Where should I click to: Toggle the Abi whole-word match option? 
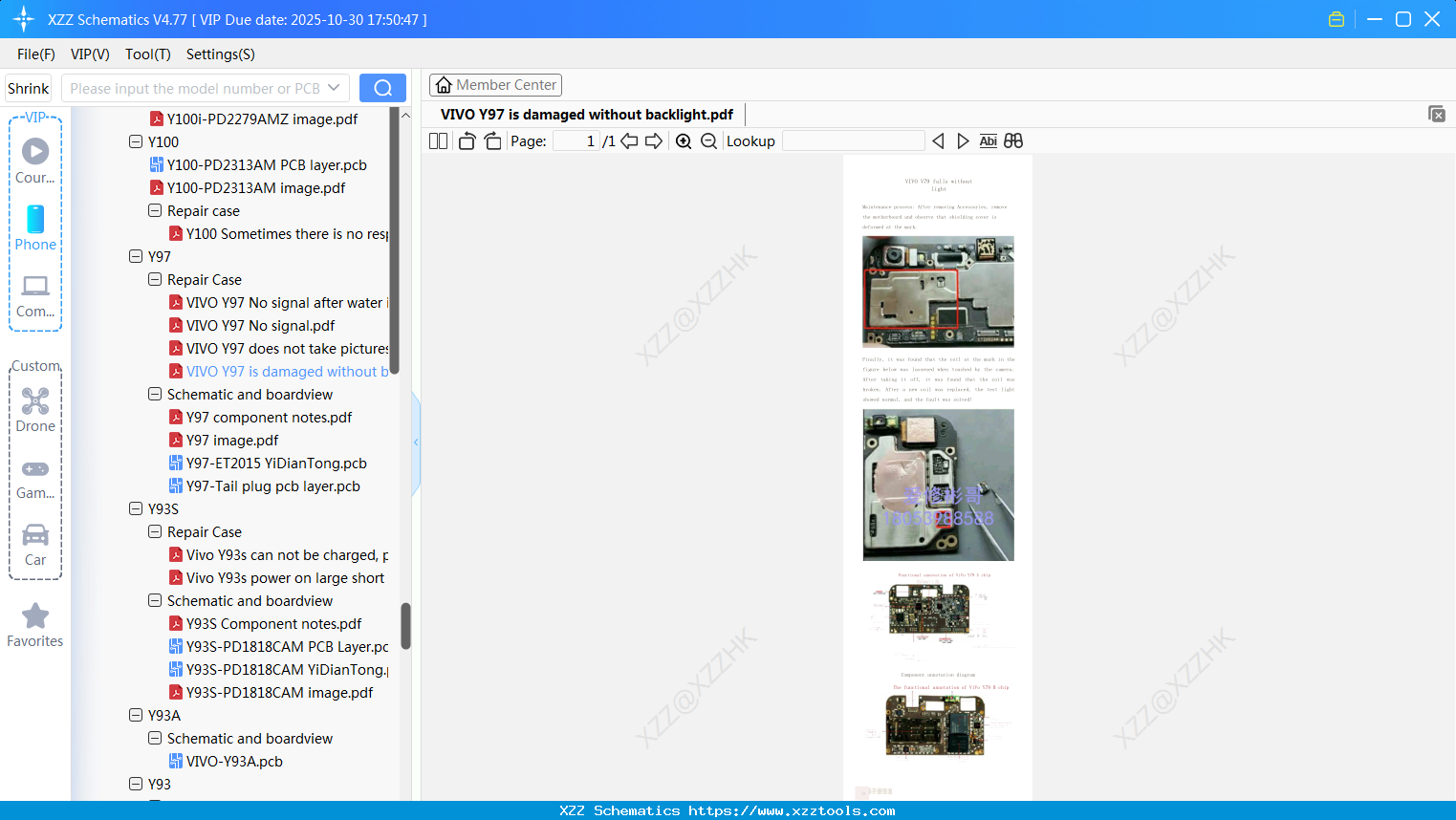(x=989, y=141)
